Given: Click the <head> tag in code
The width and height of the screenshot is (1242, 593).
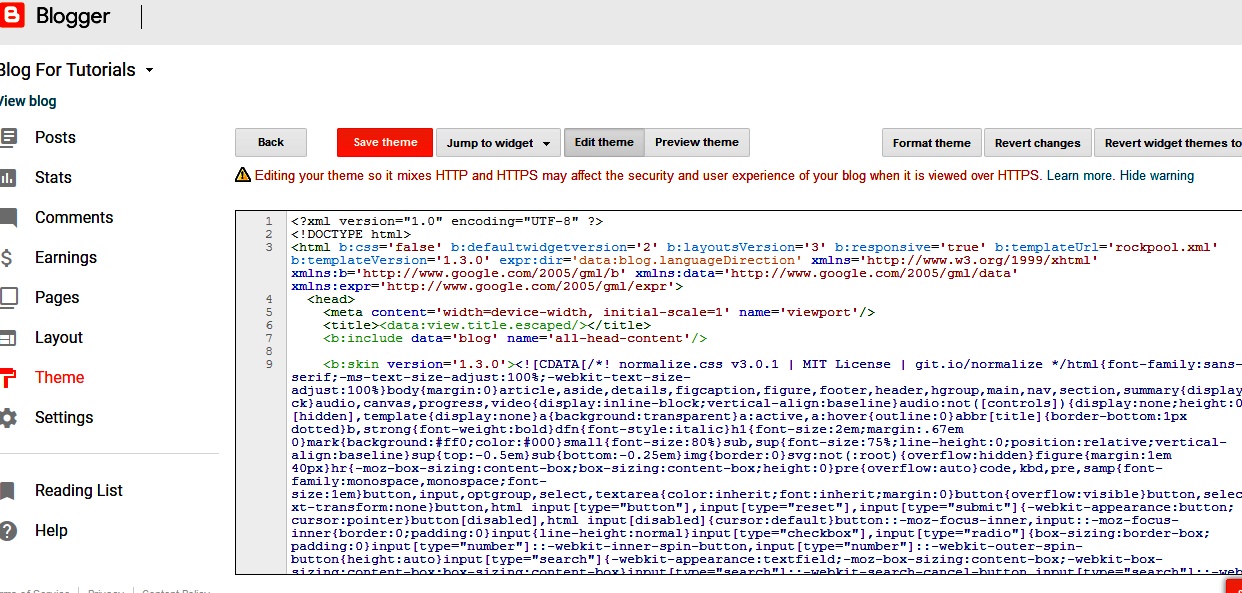Looking at the screenshot, I should point(331,299).
